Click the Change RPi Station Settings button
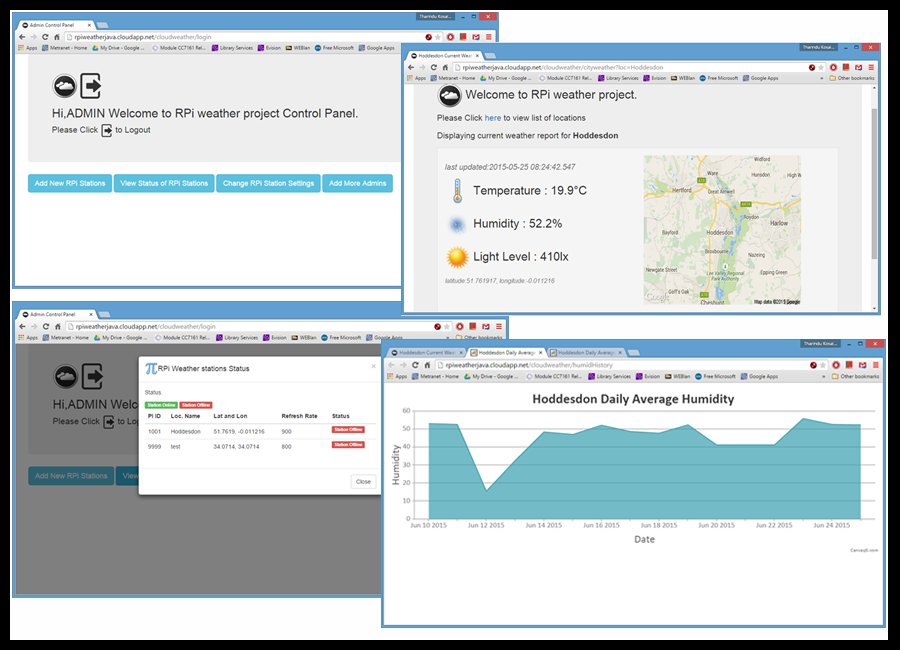The width and height of the screenshot is (900, 650). (x=268, y=184)
